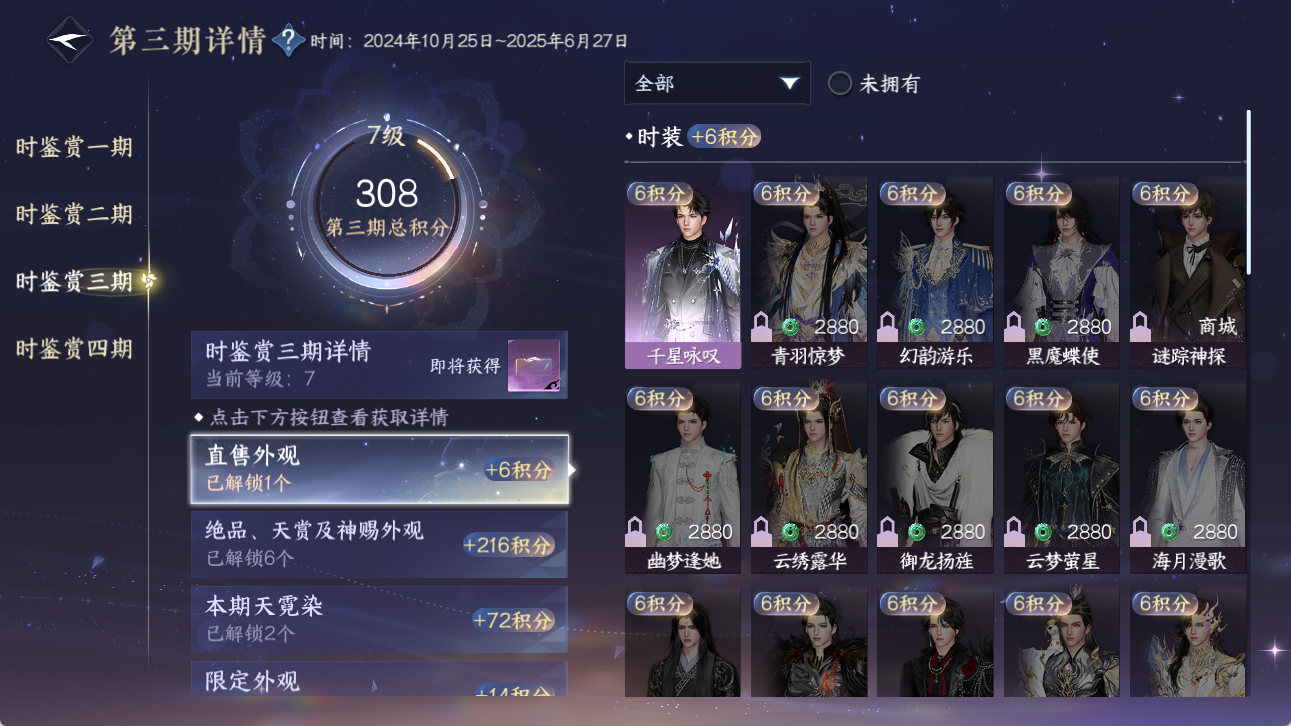
Task: Click jade currency icon on 幻韵游乐
Action: click(x=916, y=327)
